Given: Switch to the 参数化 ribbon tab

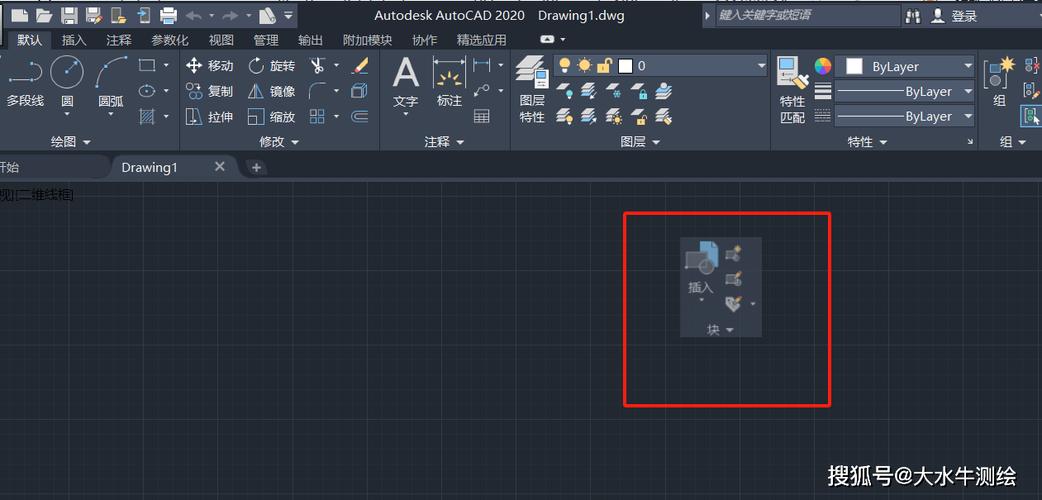Looking at the screenshot, I should (x=169, y=40).
